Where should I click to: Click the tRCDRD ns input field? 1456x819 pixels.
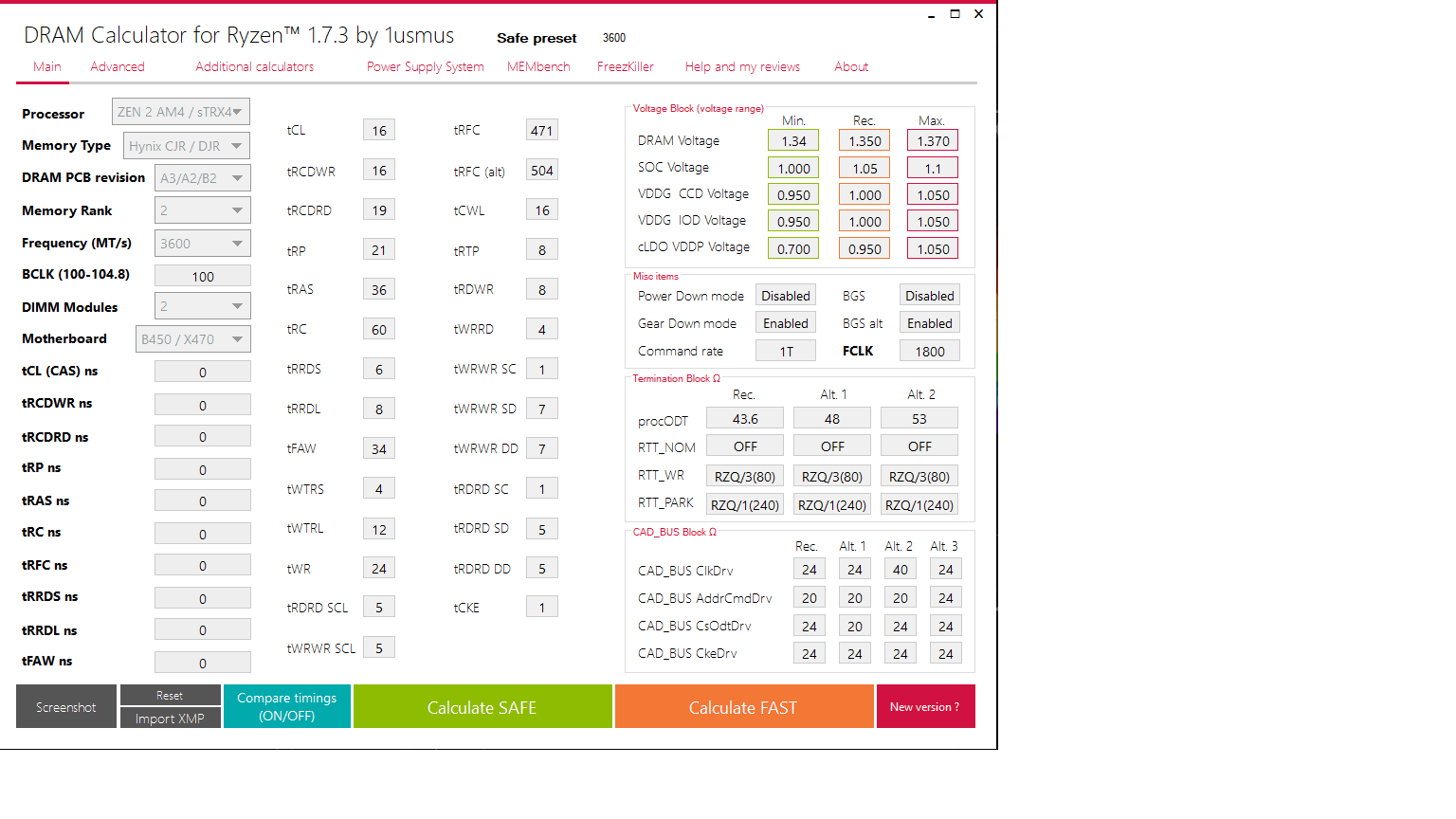coord(203,436)
